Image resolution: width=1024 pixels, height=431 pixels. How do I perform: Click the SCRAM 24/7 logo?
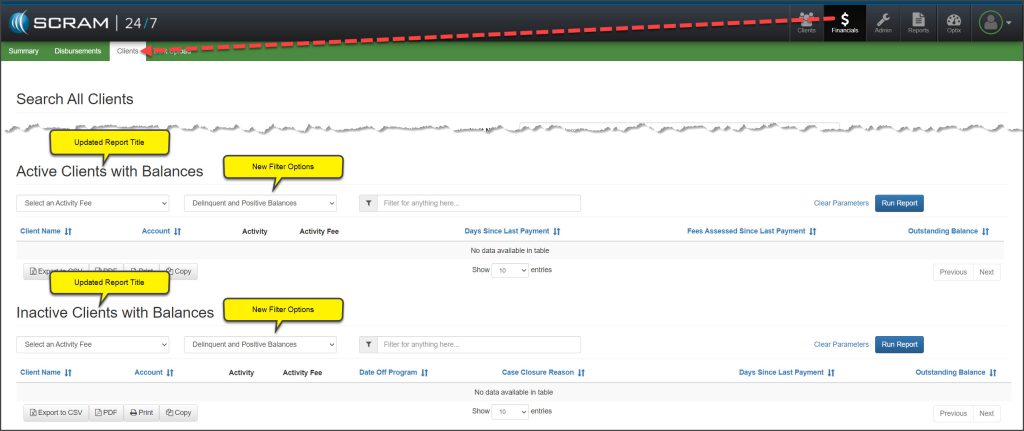tap(83, 21)
